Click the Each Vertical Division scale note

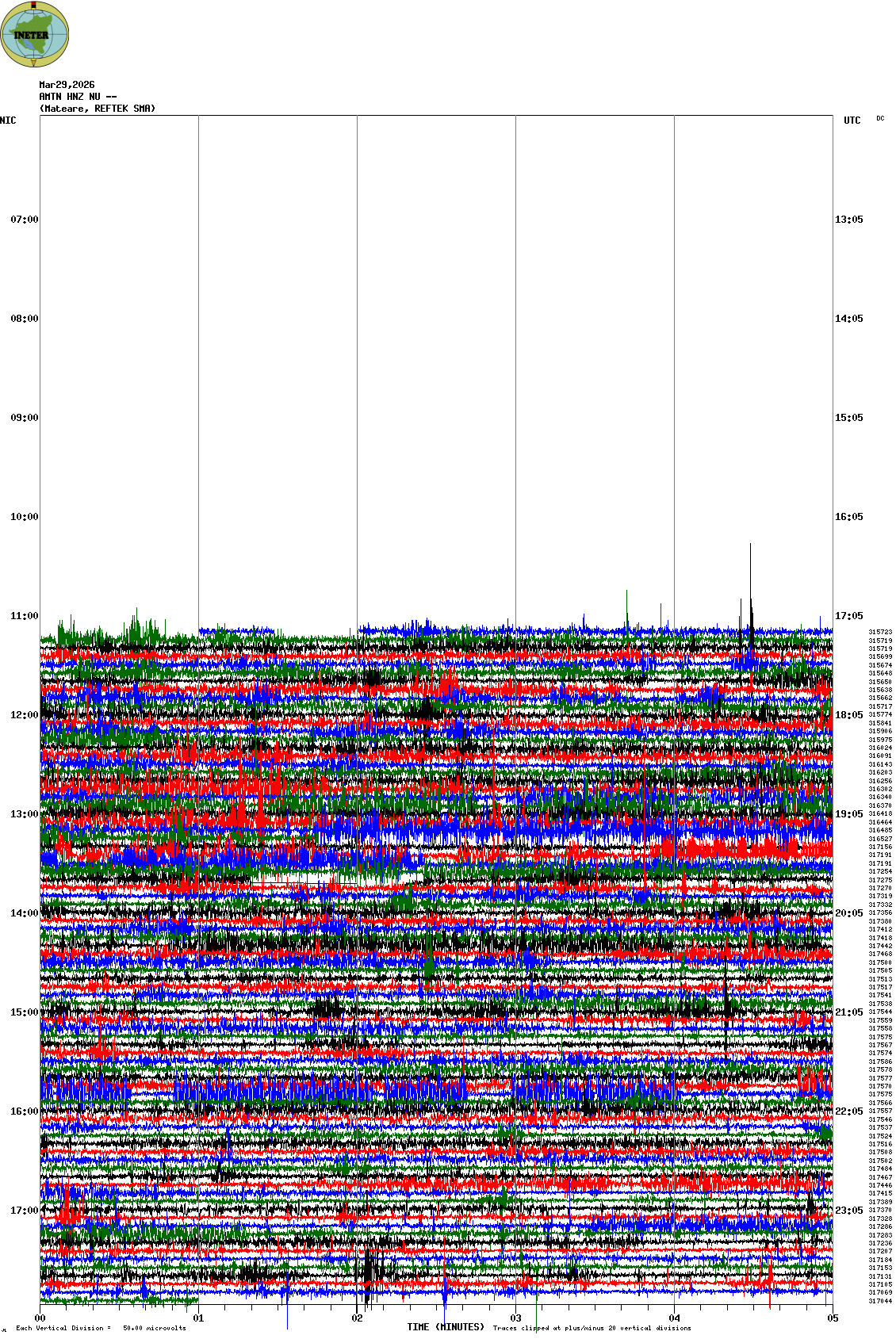click(x=101, y=1328)
